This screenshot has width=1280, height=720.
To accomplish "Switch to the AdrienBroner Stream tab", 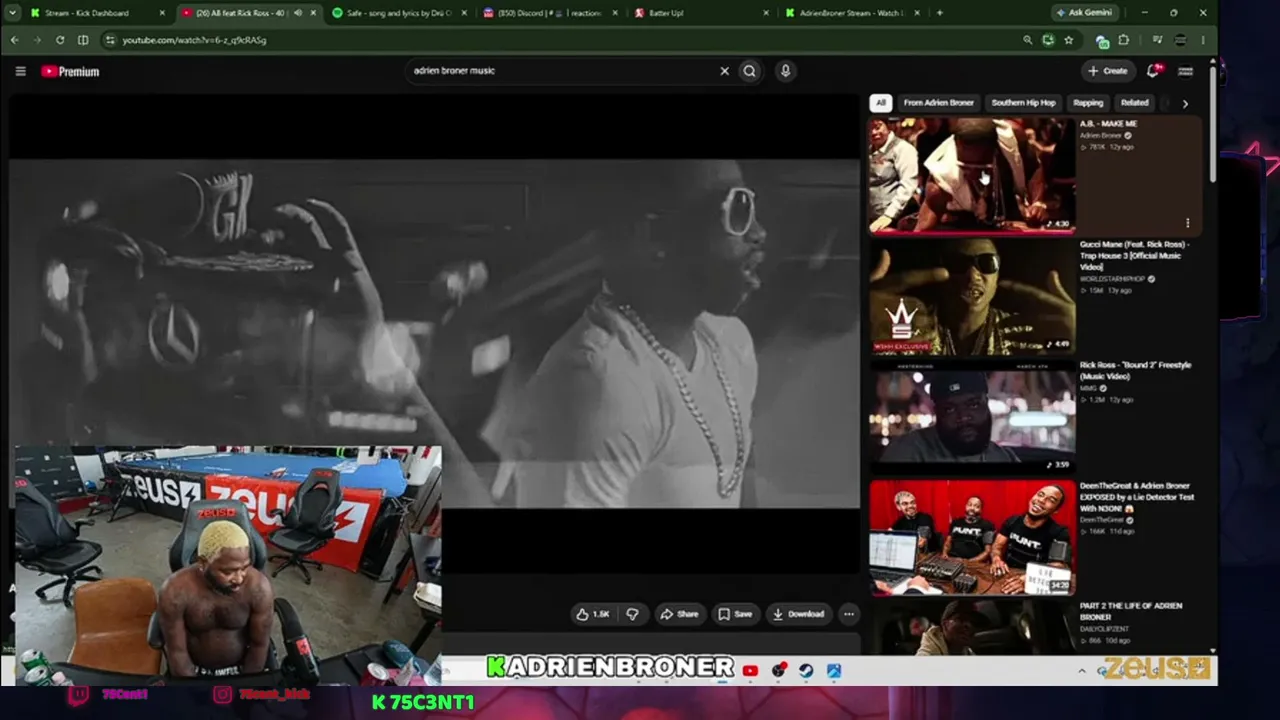I will click(851, 13).
